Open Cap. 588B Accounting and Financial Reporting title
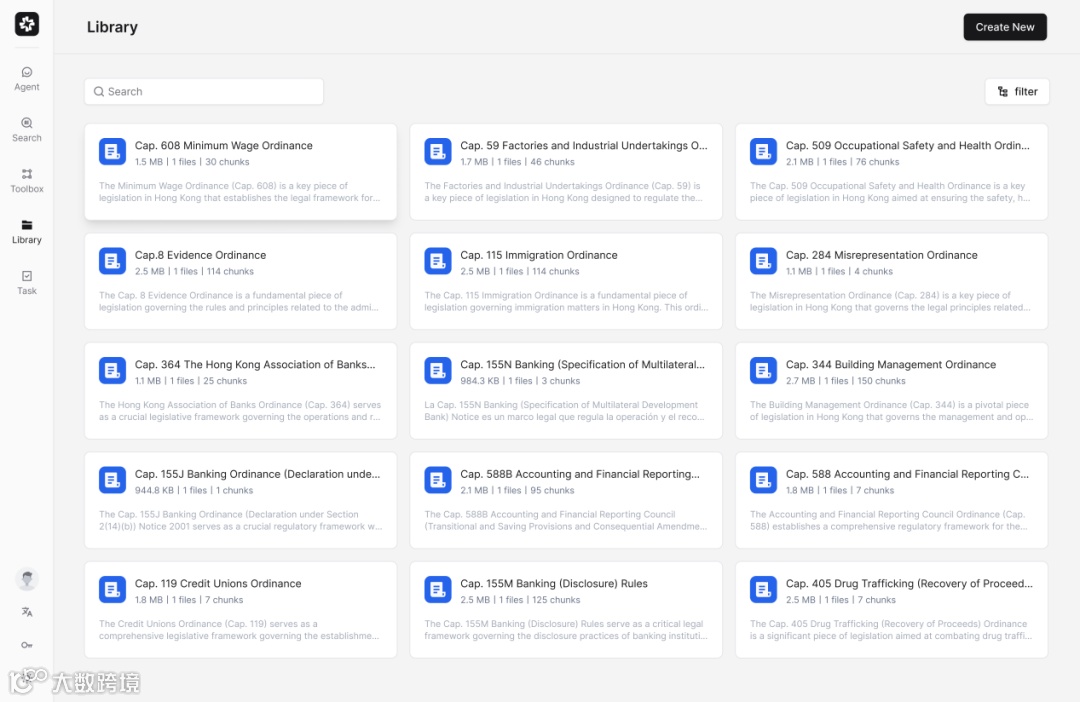The height and width of the screenshot is (702, 1080). coord(579,474)
